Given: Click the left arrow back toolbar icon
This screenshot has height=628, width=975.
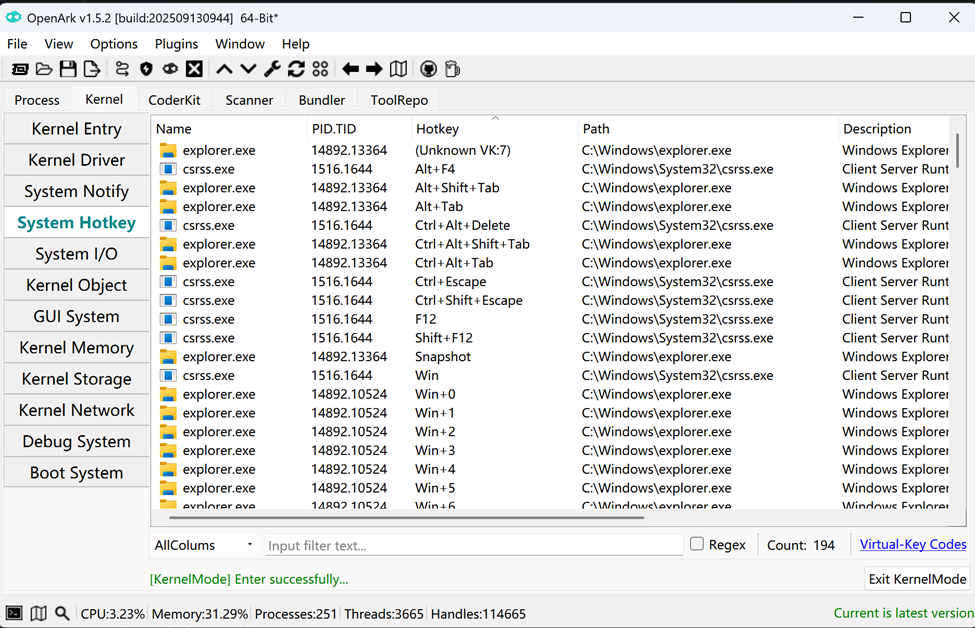Looking at the screenshot, I should 350,69.
